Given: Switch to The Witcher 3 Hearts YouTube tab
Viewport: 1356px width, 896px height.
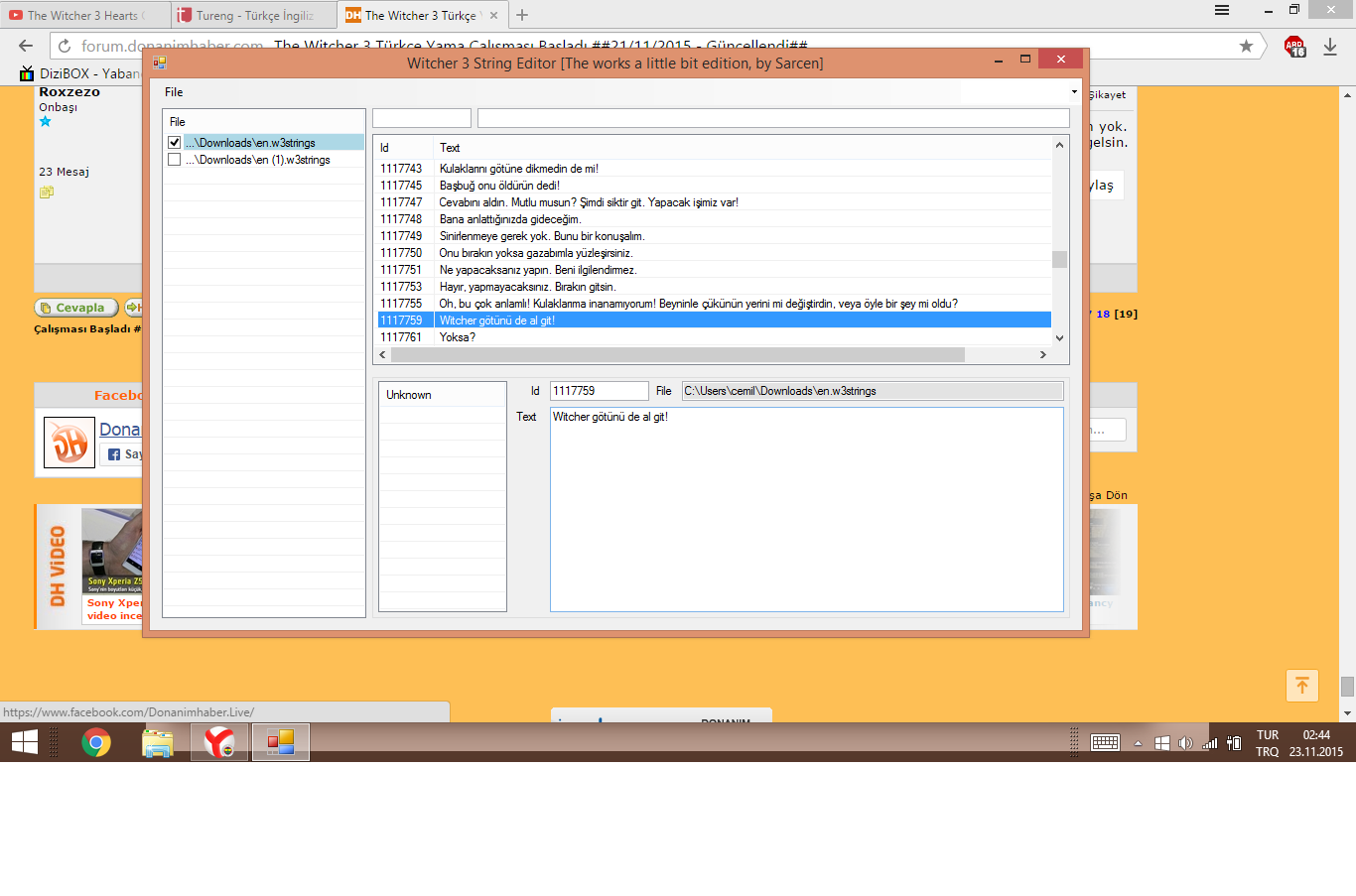Looking at the screenshot, I should point(84,15).
